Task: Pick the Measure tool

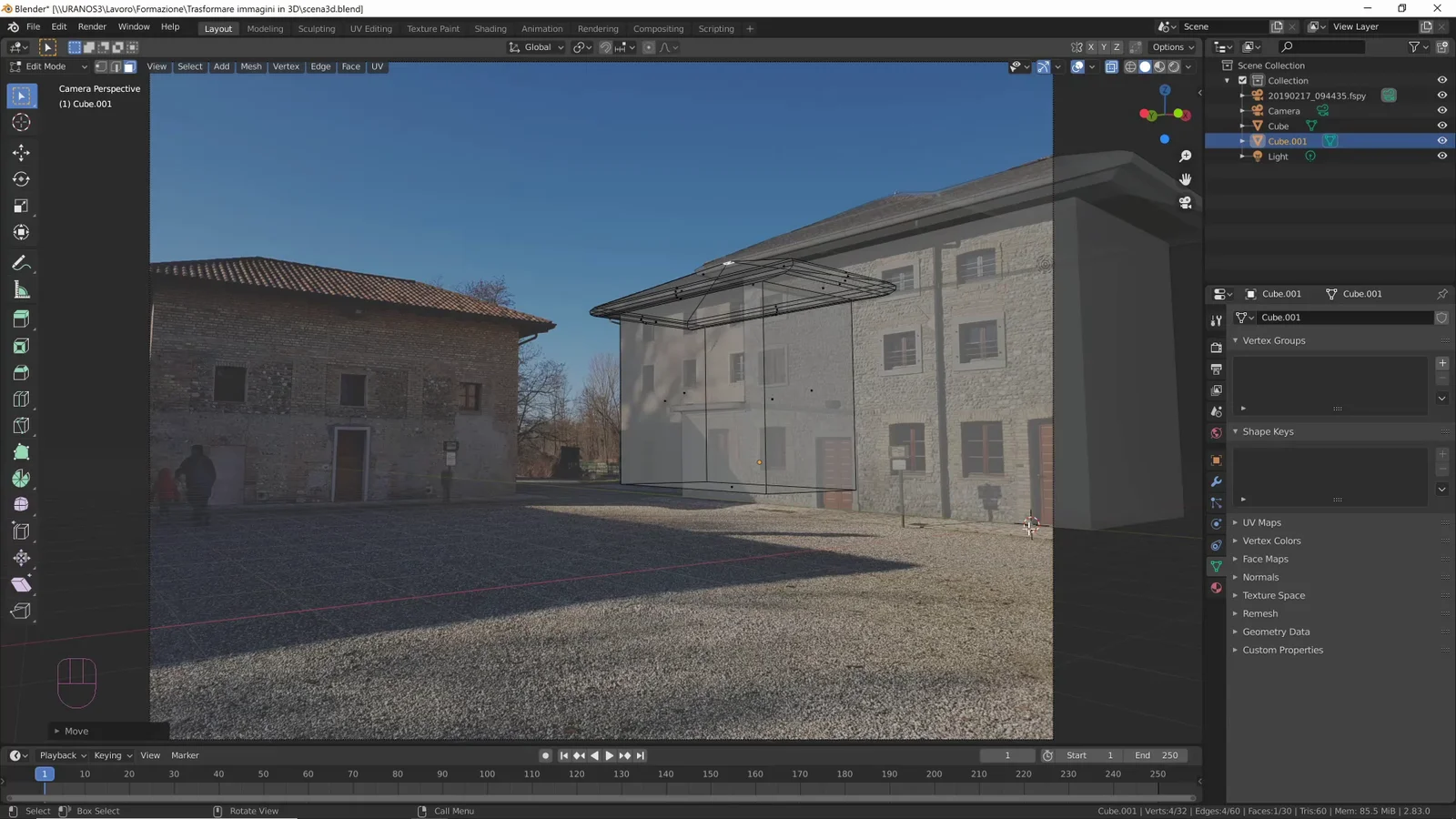Action: point(21,289)
